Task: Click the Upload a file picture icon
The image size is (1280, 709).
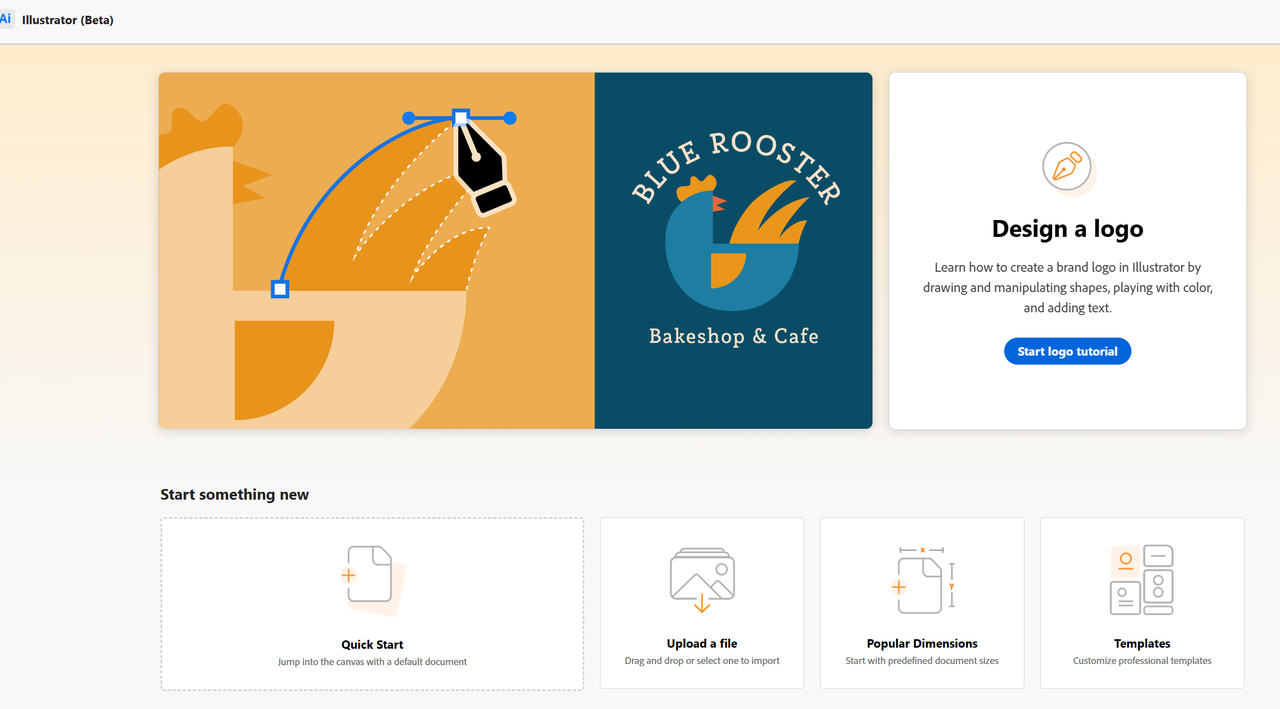Action: tap(702, 579)
